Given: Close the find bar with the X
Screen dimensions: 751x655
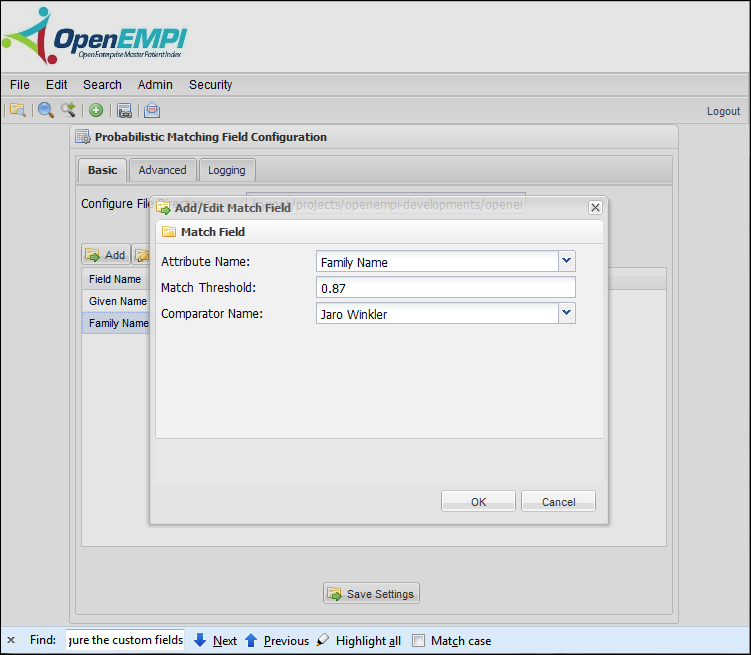Looking at the screenshot, I should (11, 640).
